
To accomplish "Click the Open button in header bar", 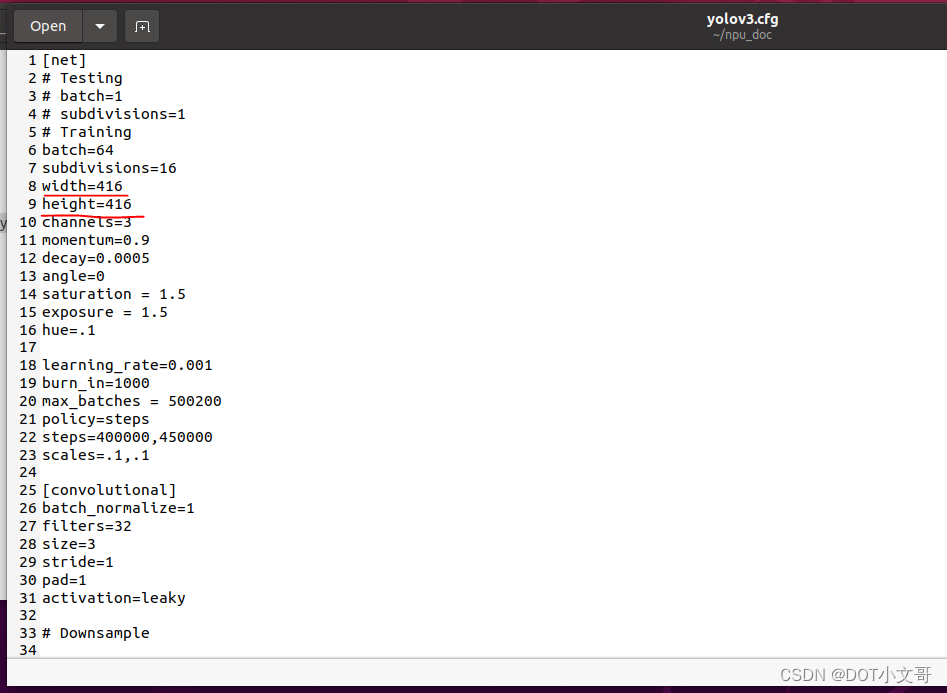I will pyautogui.click(x=48, y=26).
